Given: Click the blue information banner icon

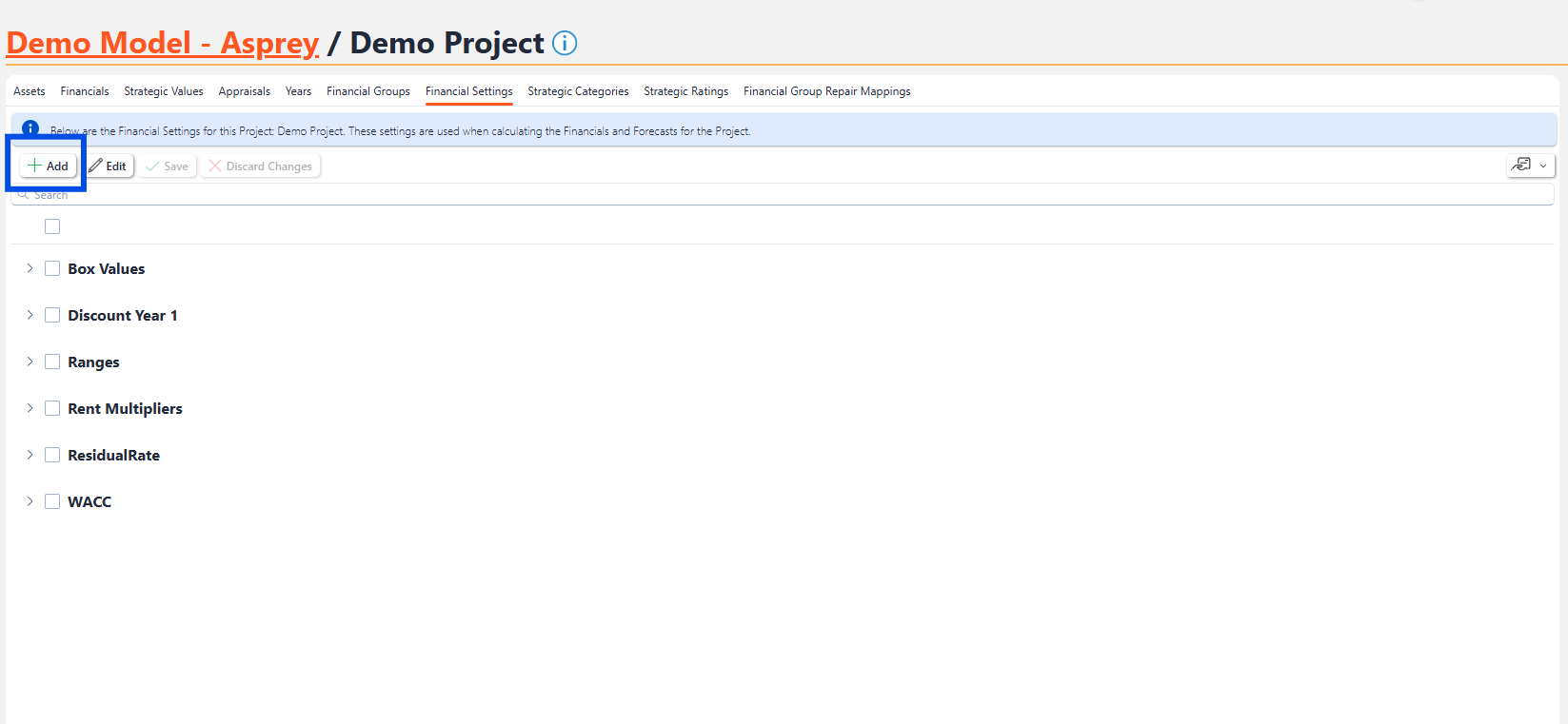Looking at the screenshot, I should [30, 128].
